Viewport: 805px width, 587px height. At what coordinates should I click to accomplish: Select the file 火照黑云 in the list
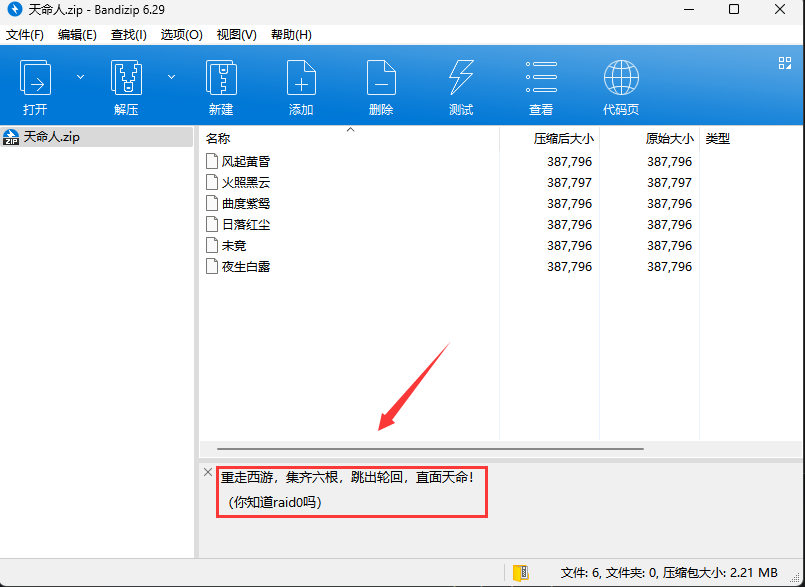pos(246,183)
